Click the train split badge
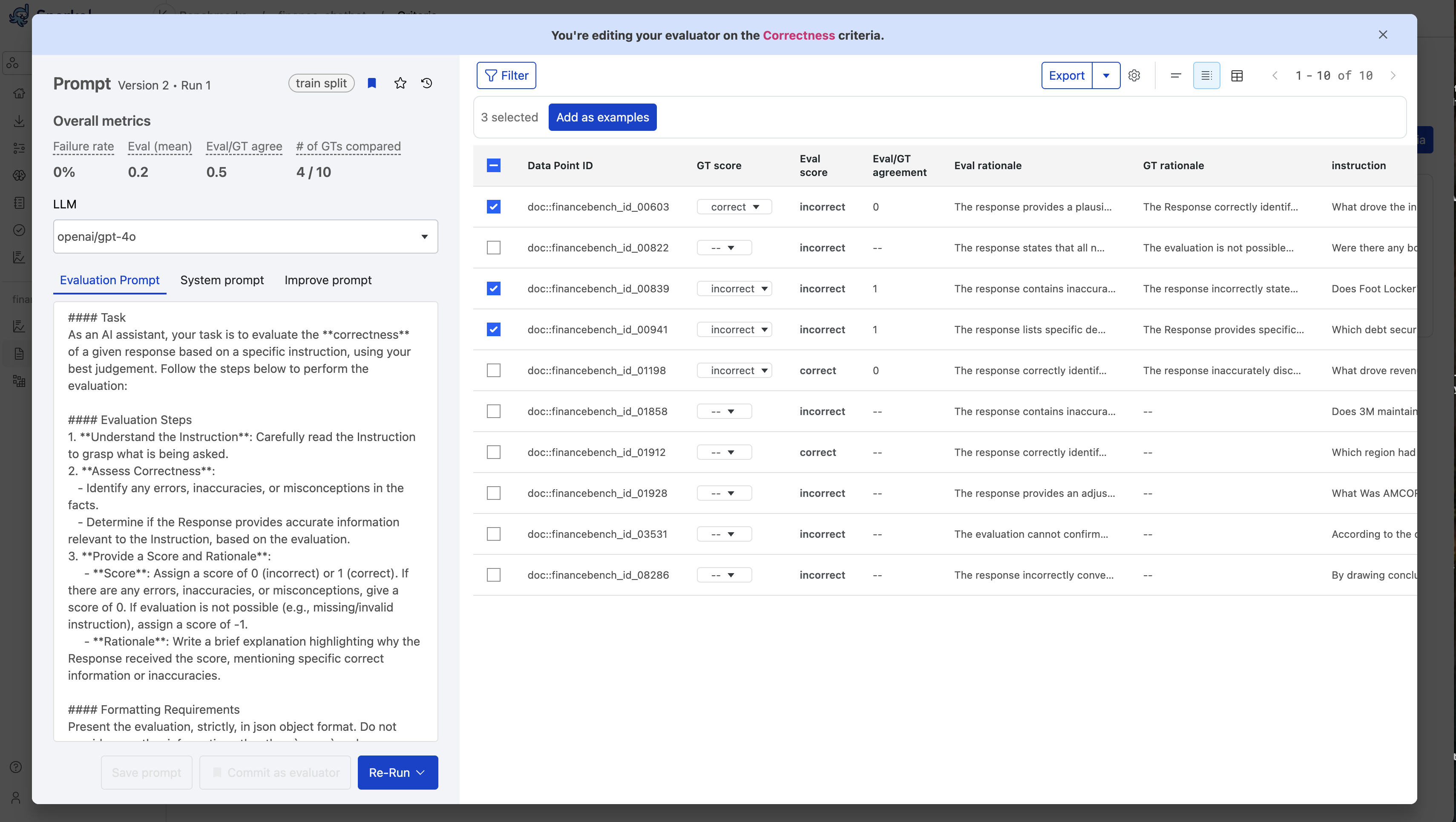This screenshot has height=822, width=1456. click(x=321, y=83)
